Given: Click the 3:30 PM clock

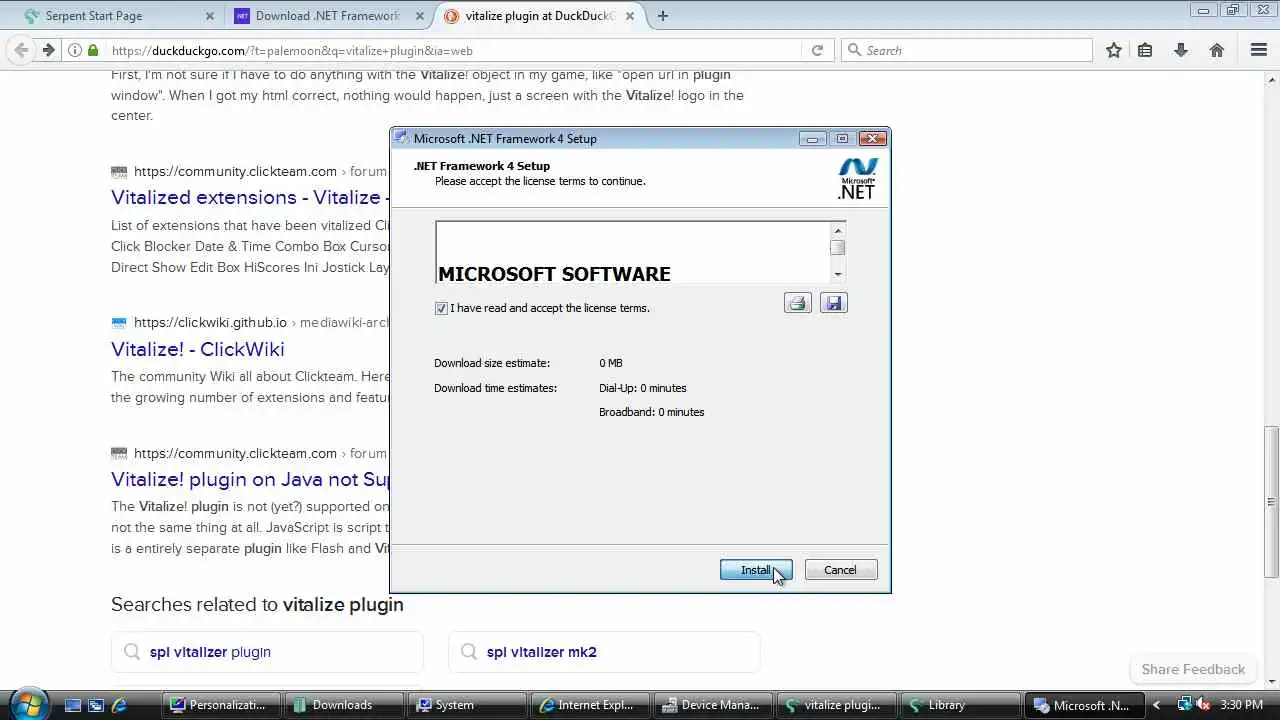Looking at the screenshot, I should pyautogui.click(x=1242, y=705).
